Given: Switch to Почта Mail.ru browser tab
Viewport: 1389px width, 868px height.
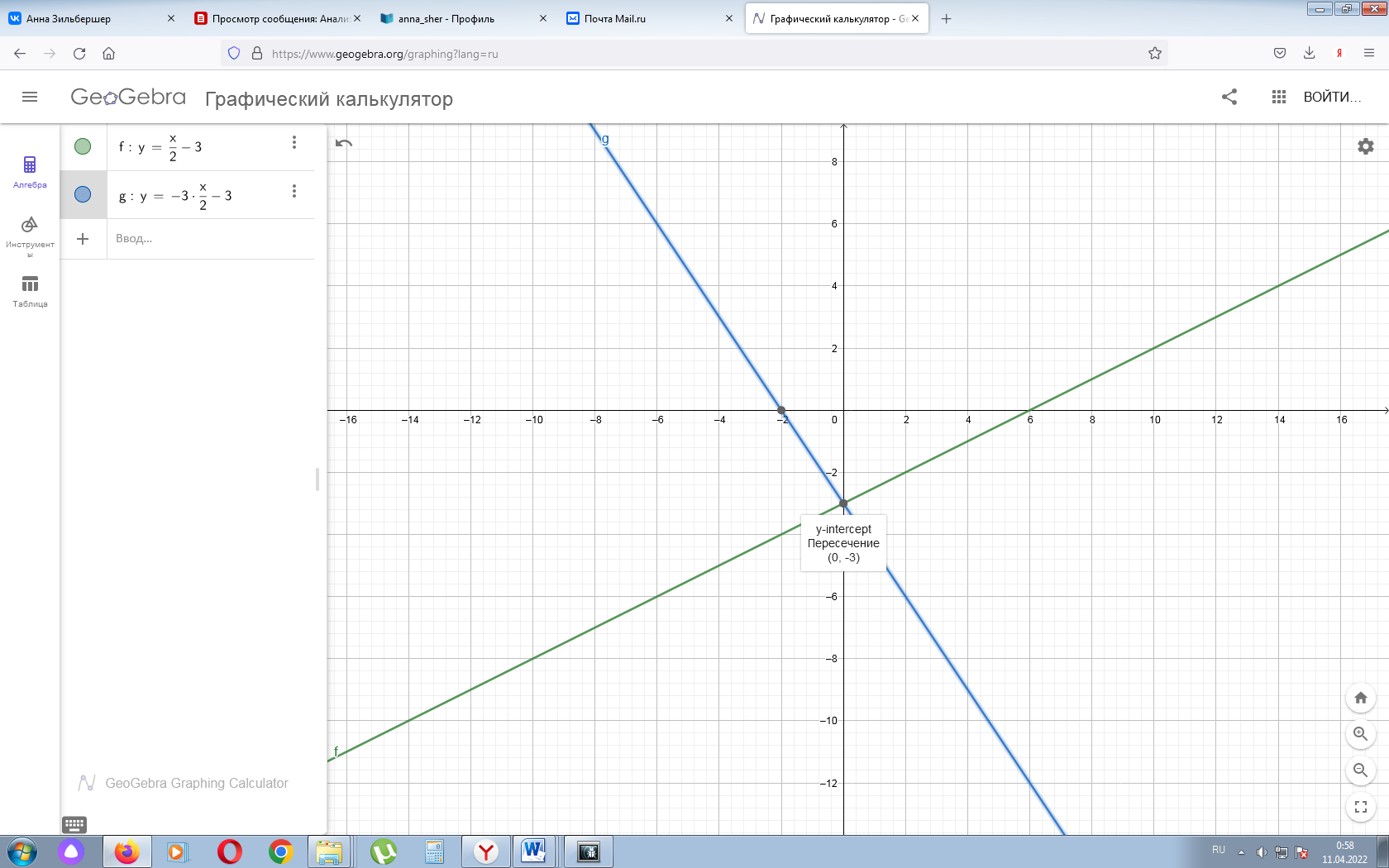Looking at the screenshot, I should 650,18.
